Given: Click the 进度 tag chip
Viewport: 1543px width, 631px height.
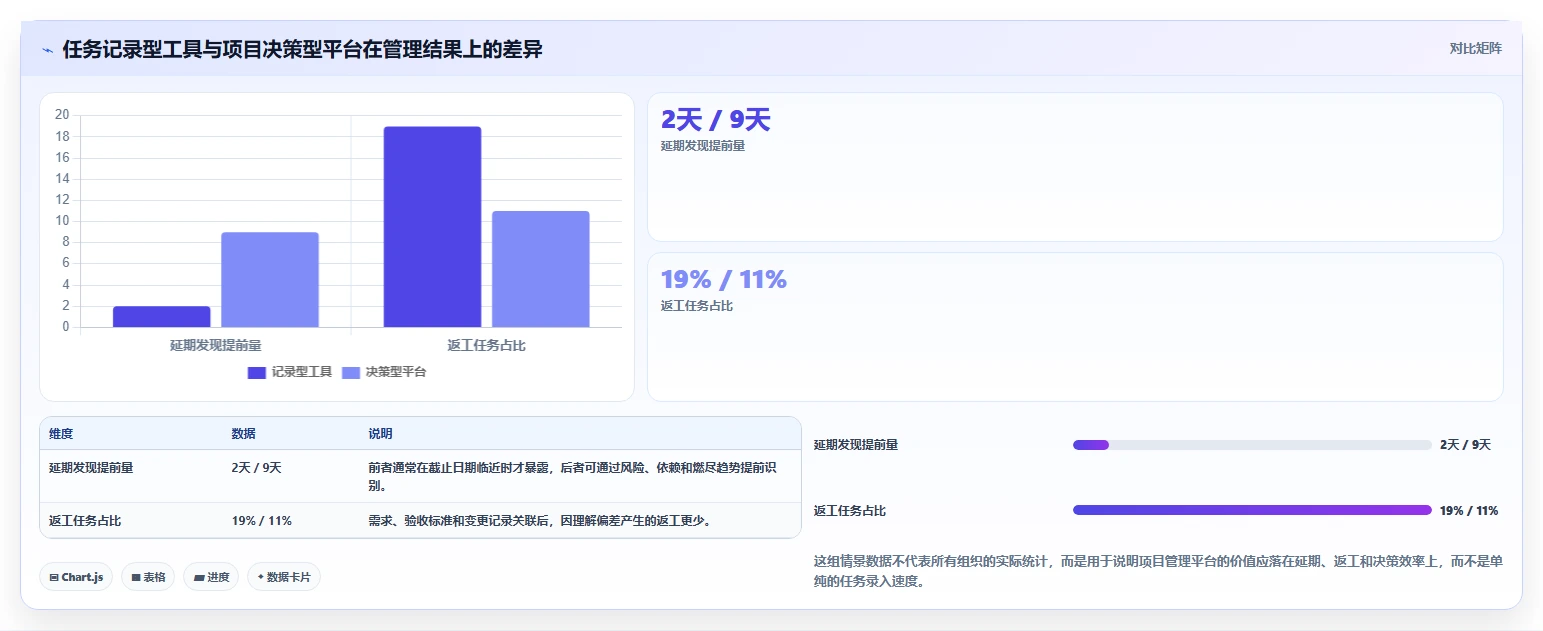Looking at the screenshot, I should (x=211, y=577).
